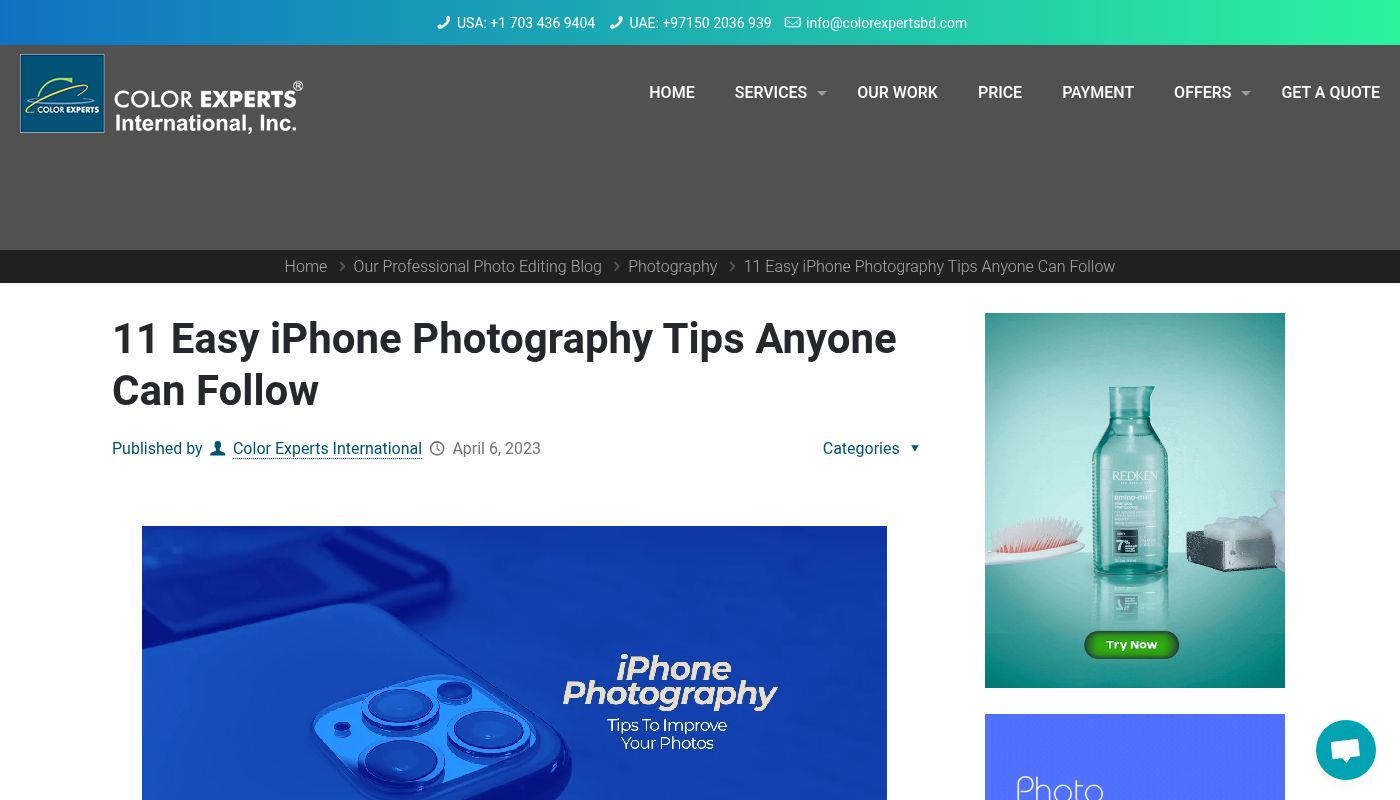
Task: Click the info@colorexpertsbd.com email address
Action: tap(886, 23)
